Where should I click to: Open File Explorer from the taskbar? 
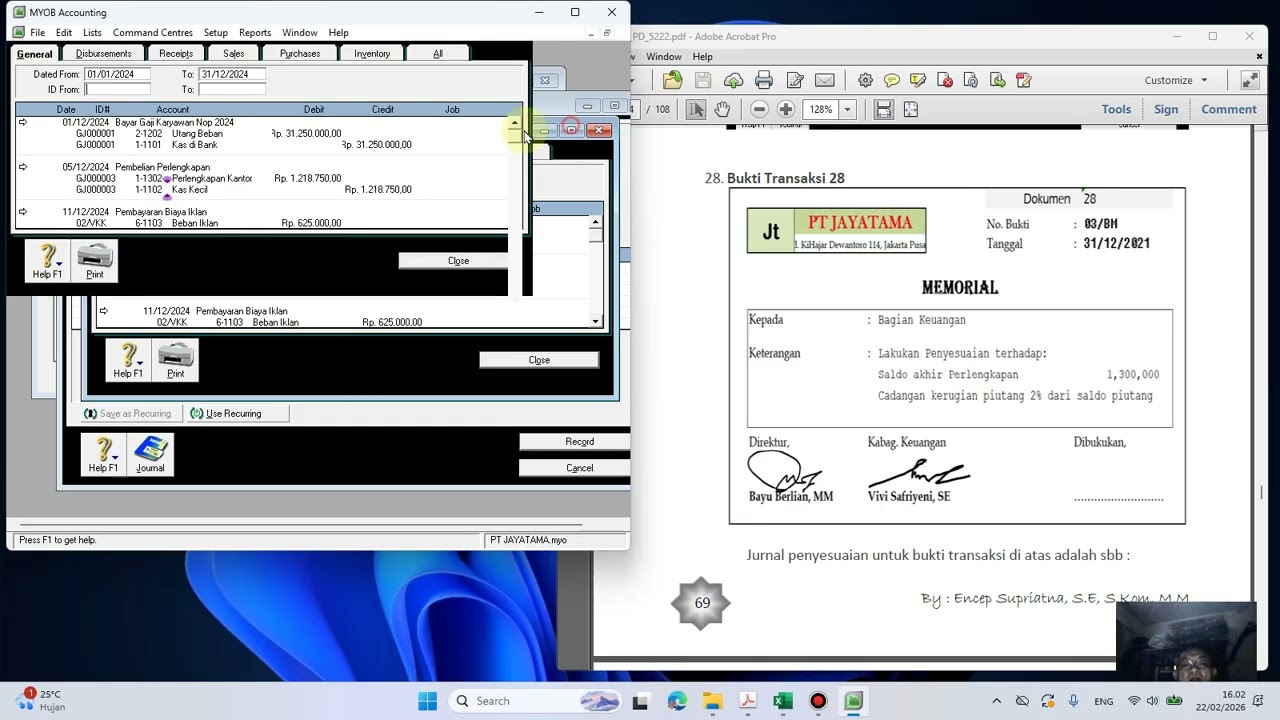click(712, 701)
